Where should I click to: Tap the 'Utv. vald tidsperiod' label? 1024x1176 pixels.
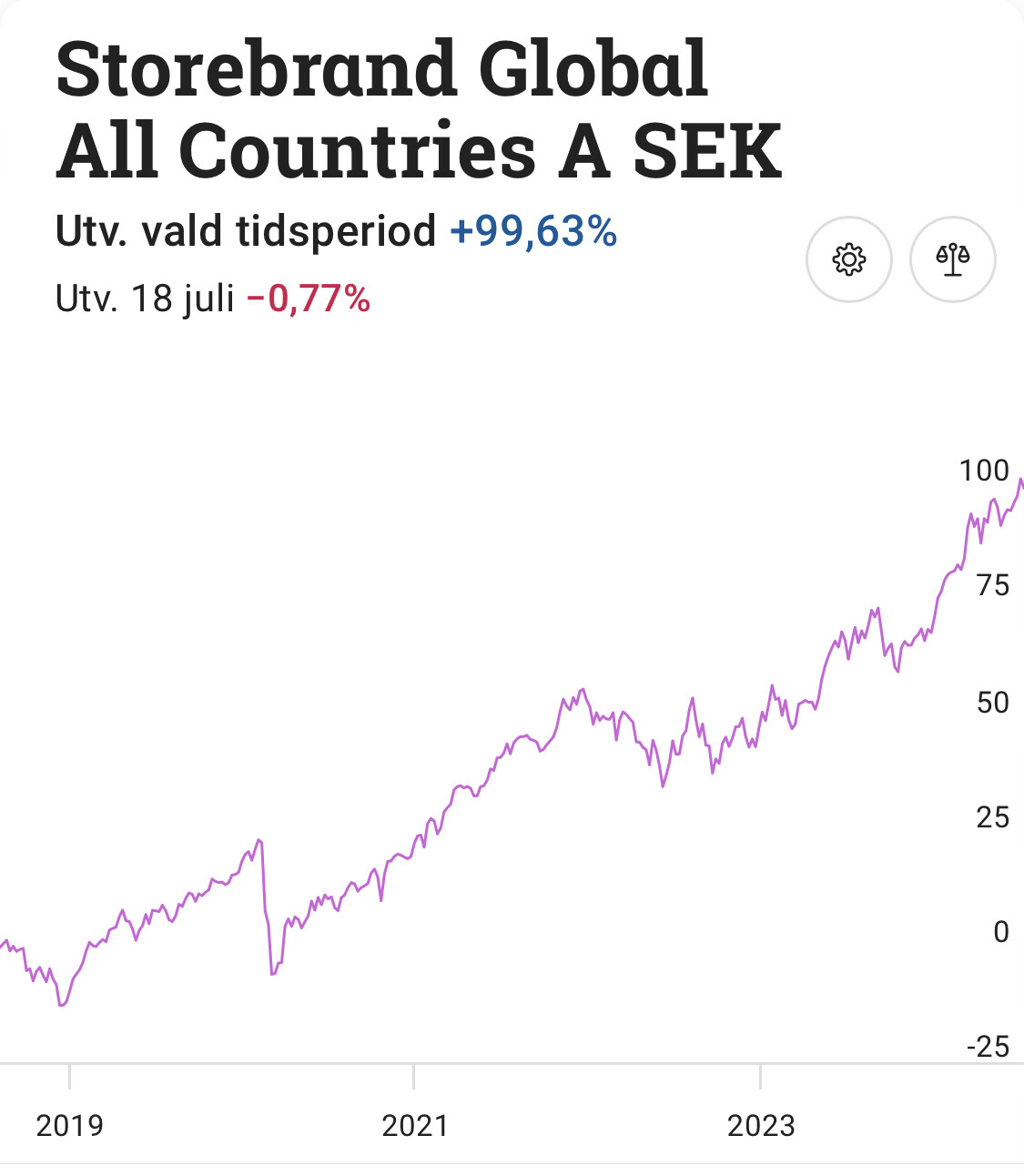pos(246,231)
